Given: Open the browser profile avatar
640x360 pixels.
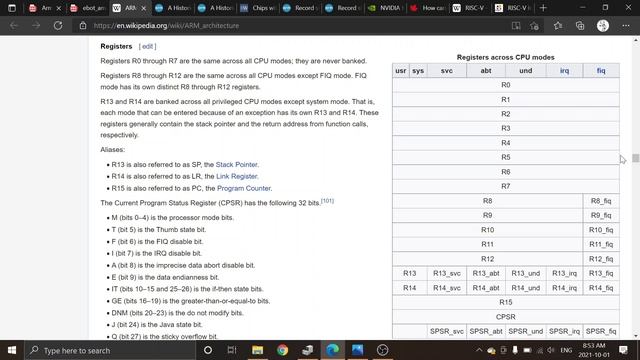Looking at the screenshot, I should point(603,26).
